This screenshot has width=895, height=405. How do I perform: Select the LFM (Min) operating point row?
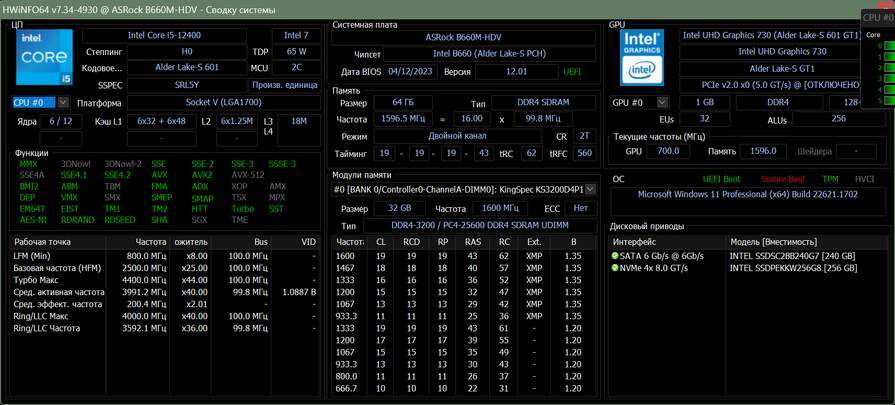tap(164, 256)
